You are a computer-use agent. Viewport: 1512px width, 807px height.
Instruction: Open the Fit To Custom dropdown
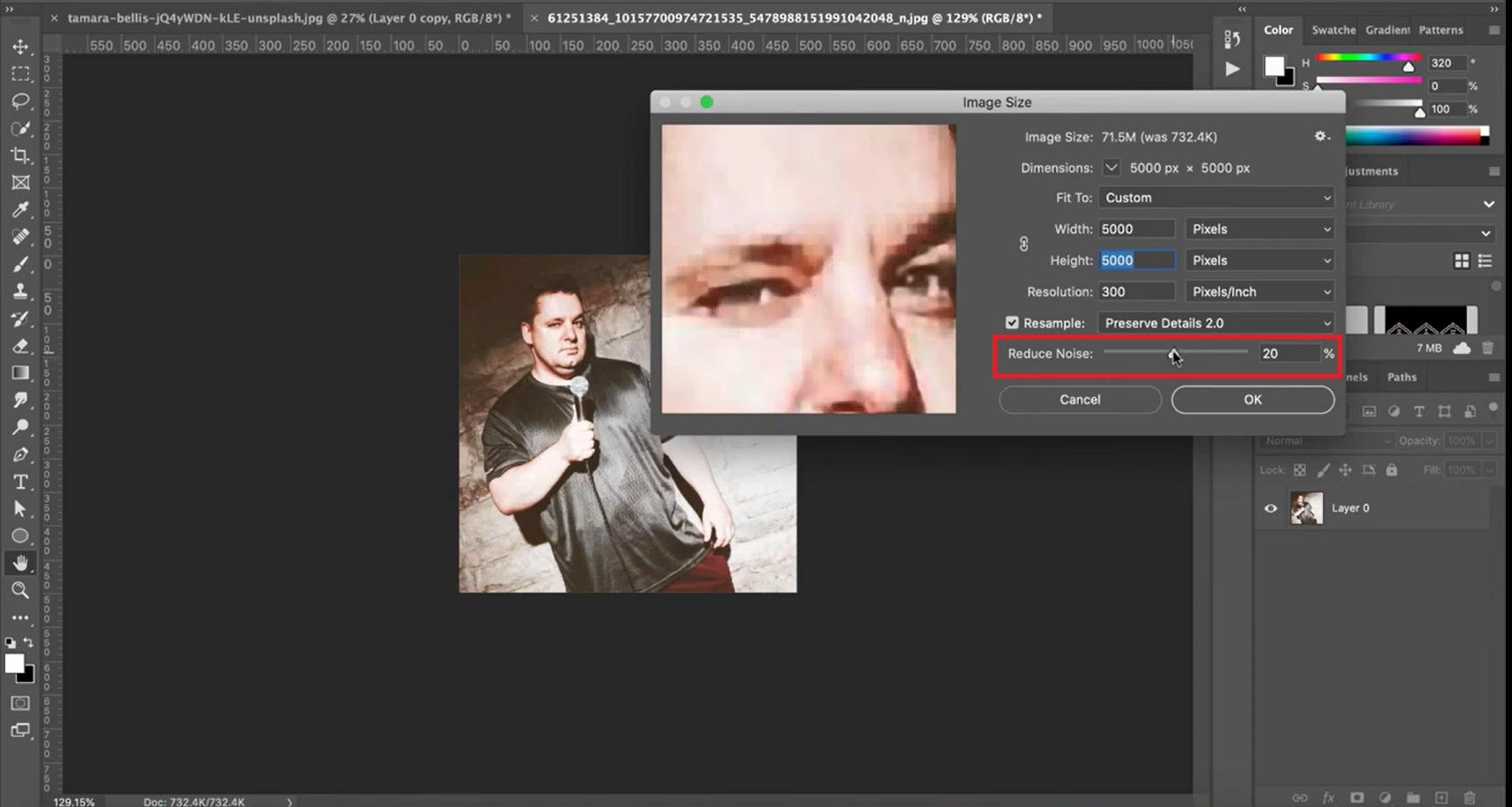tap(1217, 198)
